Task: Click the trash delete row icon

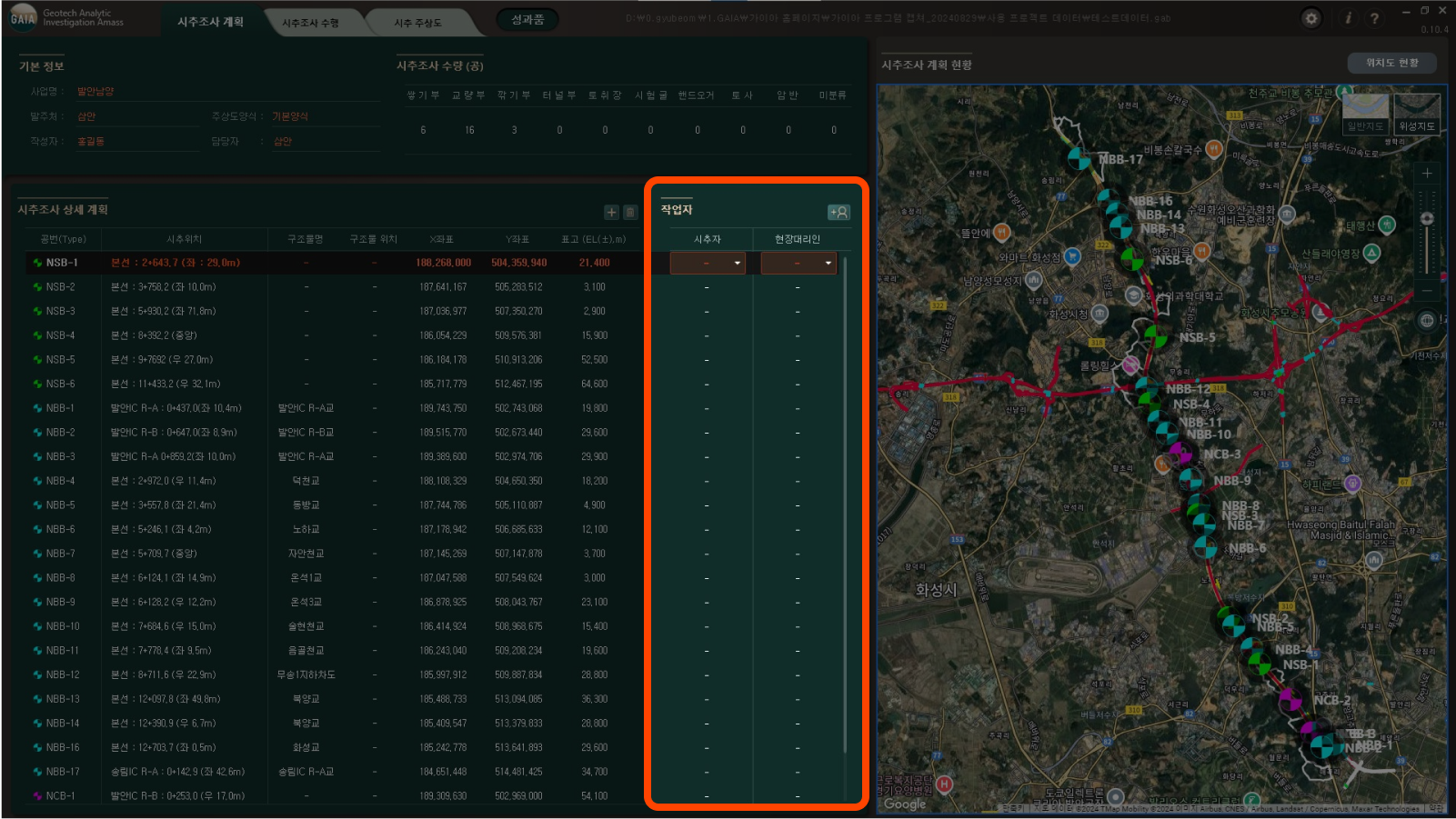Action: click(x=630, y=212)
